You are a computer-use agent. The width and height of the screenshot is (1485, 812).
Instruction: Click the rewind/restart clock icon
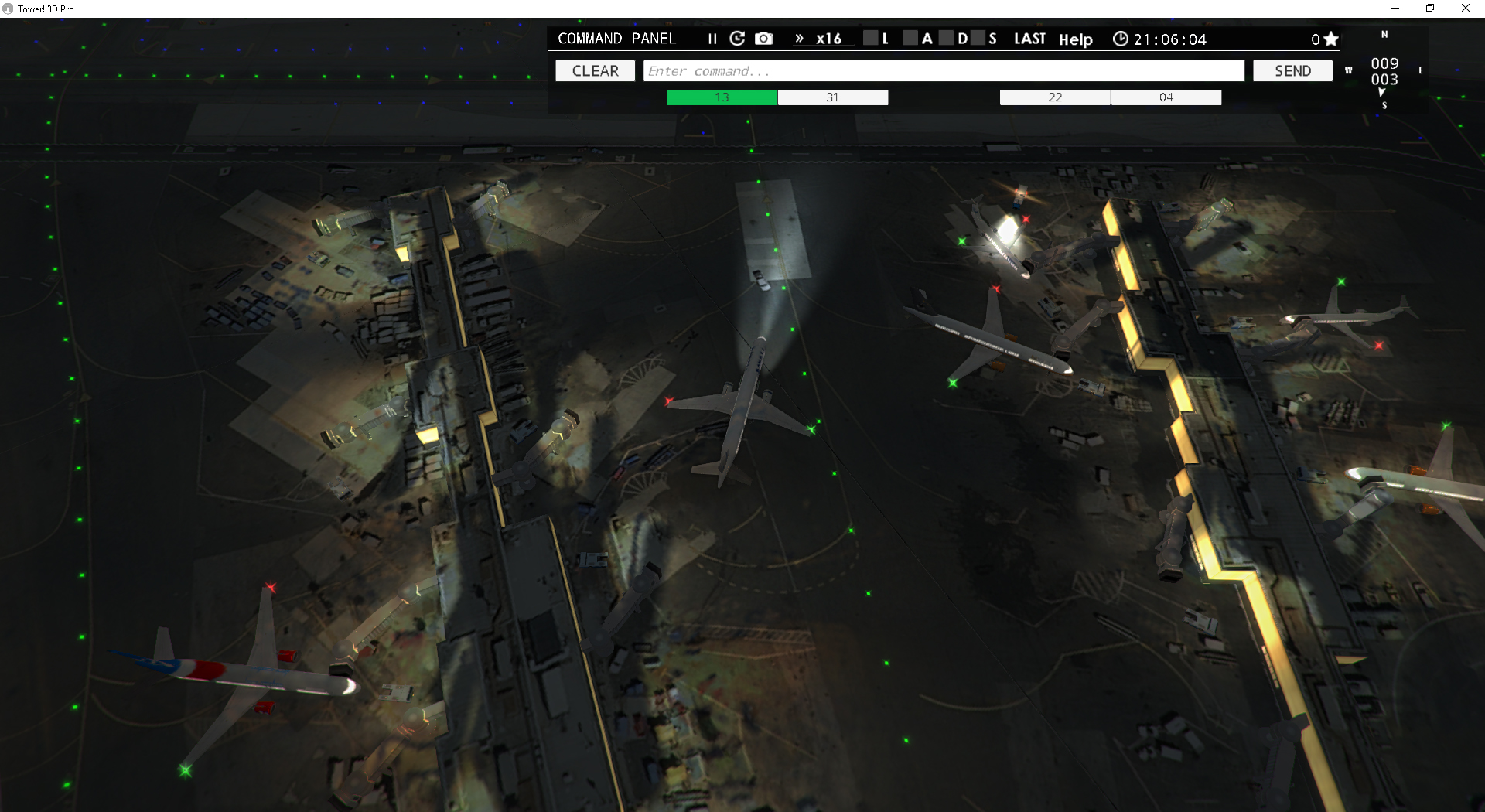[737, 39]
